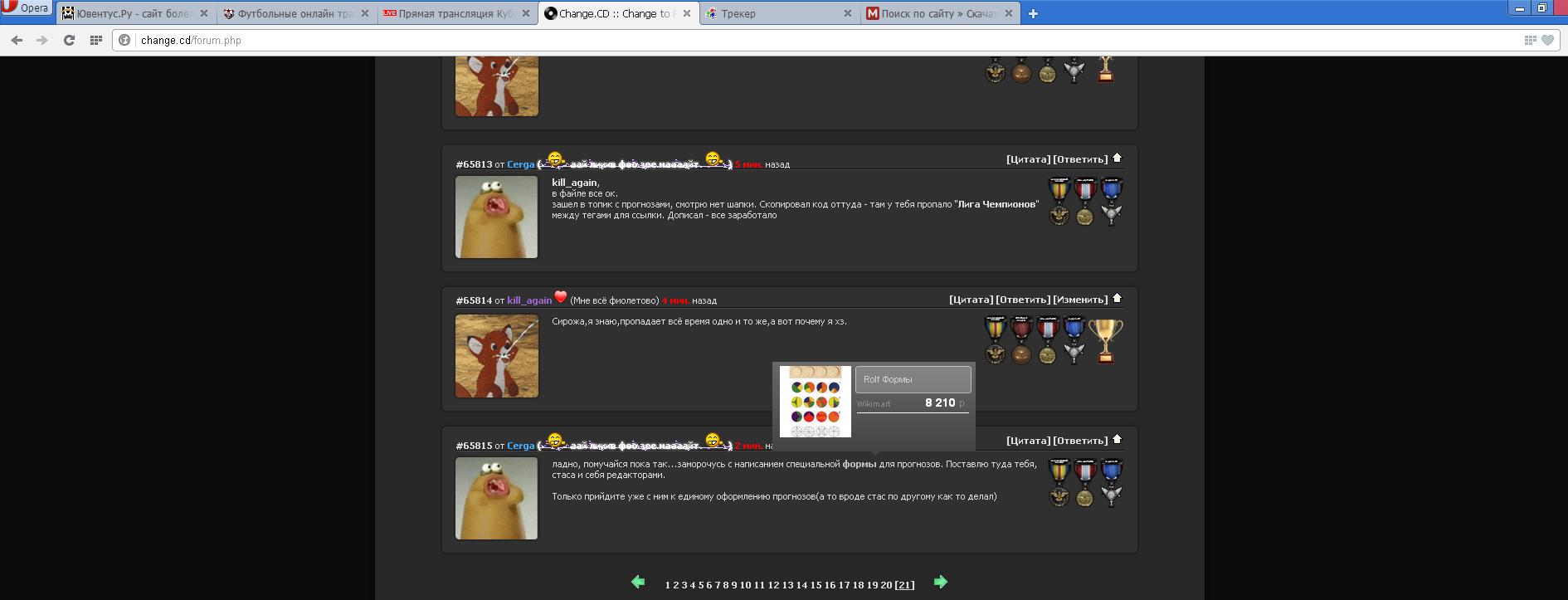Go to next page with green arrow
Image resolution: width=1568 pixels, height=600 pixels.
point(940,583)
